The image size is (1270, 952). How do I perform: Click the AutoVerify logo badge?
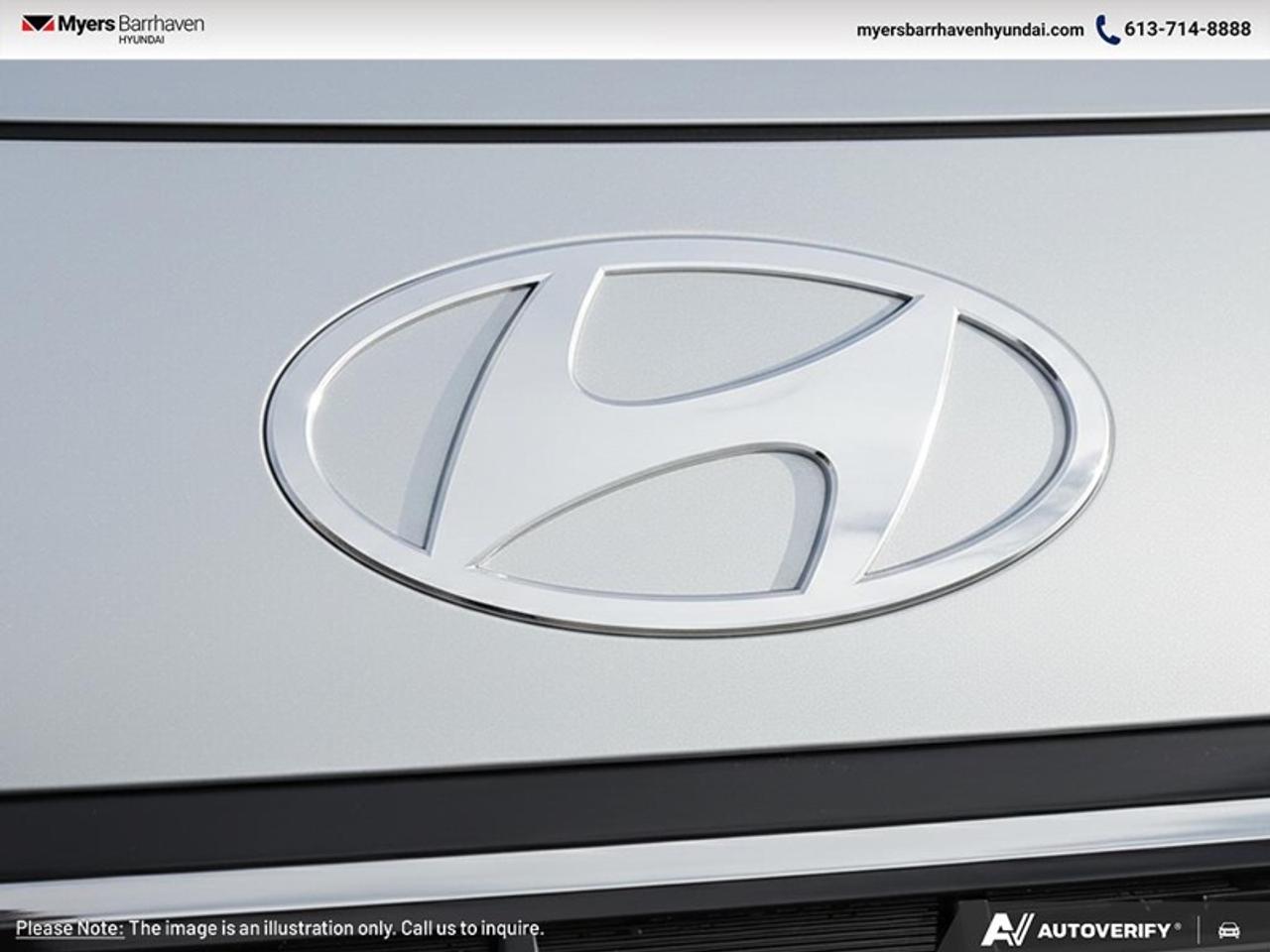pos(1081,929)
